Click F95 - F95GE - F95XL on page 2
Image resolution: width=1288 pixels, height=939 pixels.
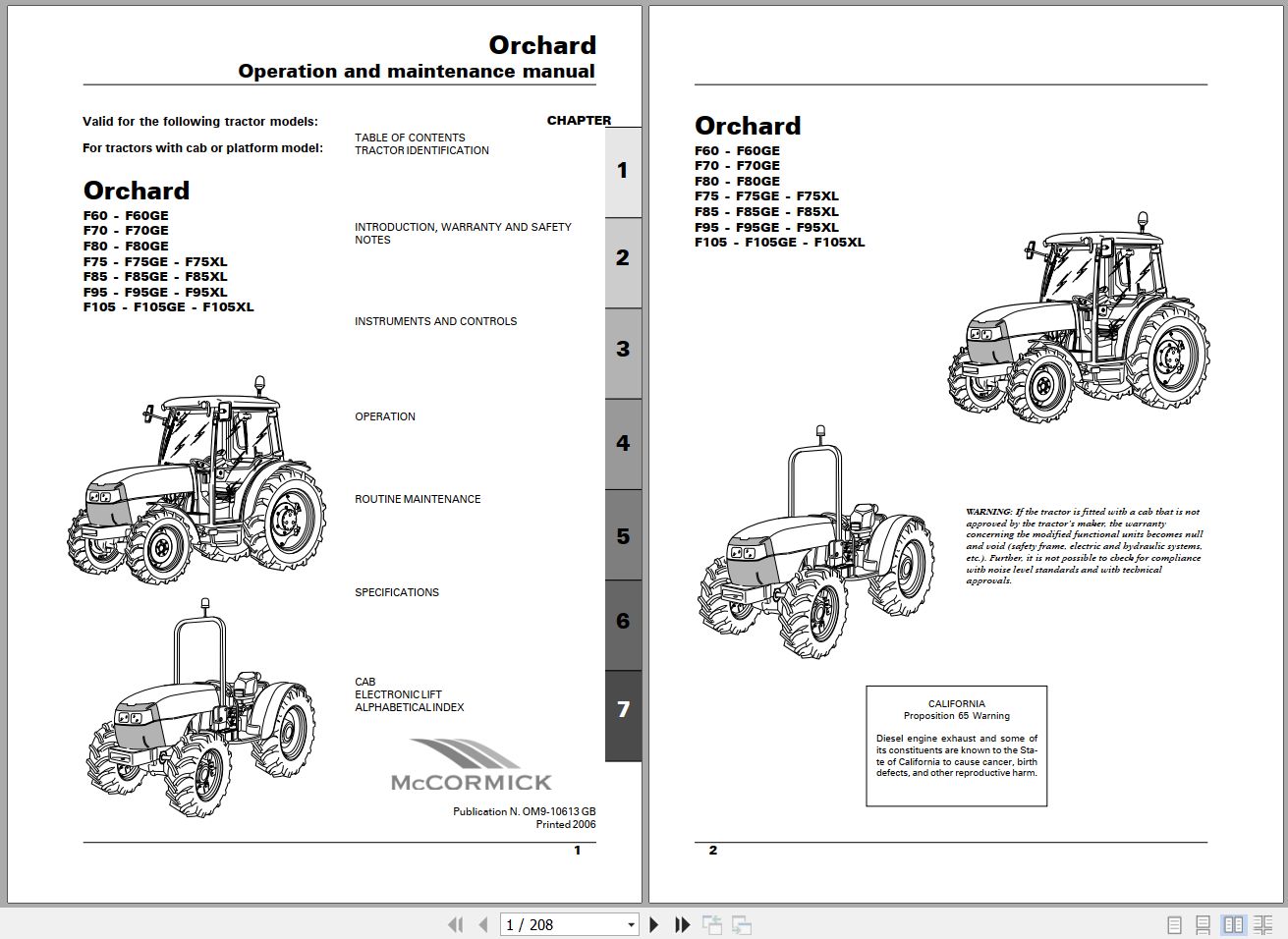(x=766, y=227)
